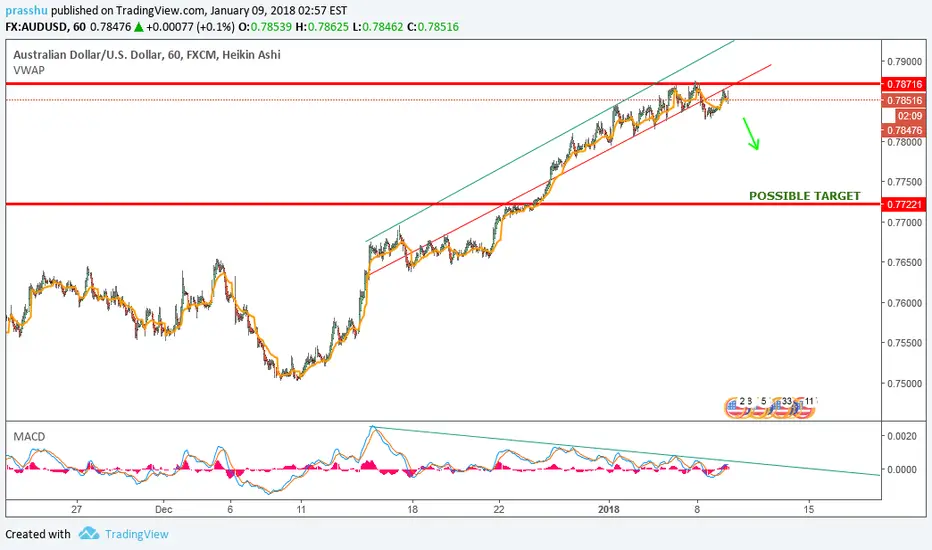Click the US economic event icon labeled 5
The width and height of the screenshot is (932, 550).
(x=758, y=407)
